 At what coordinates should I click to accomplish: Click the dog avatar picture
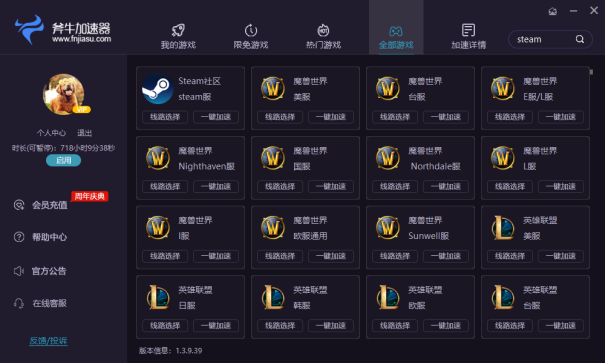click(64, 94)
